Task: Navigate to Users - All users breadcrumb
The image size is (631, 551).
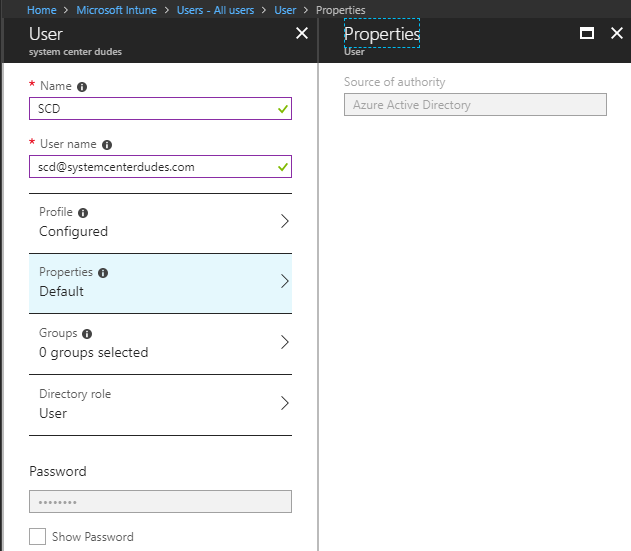Action: coord(215,10)
